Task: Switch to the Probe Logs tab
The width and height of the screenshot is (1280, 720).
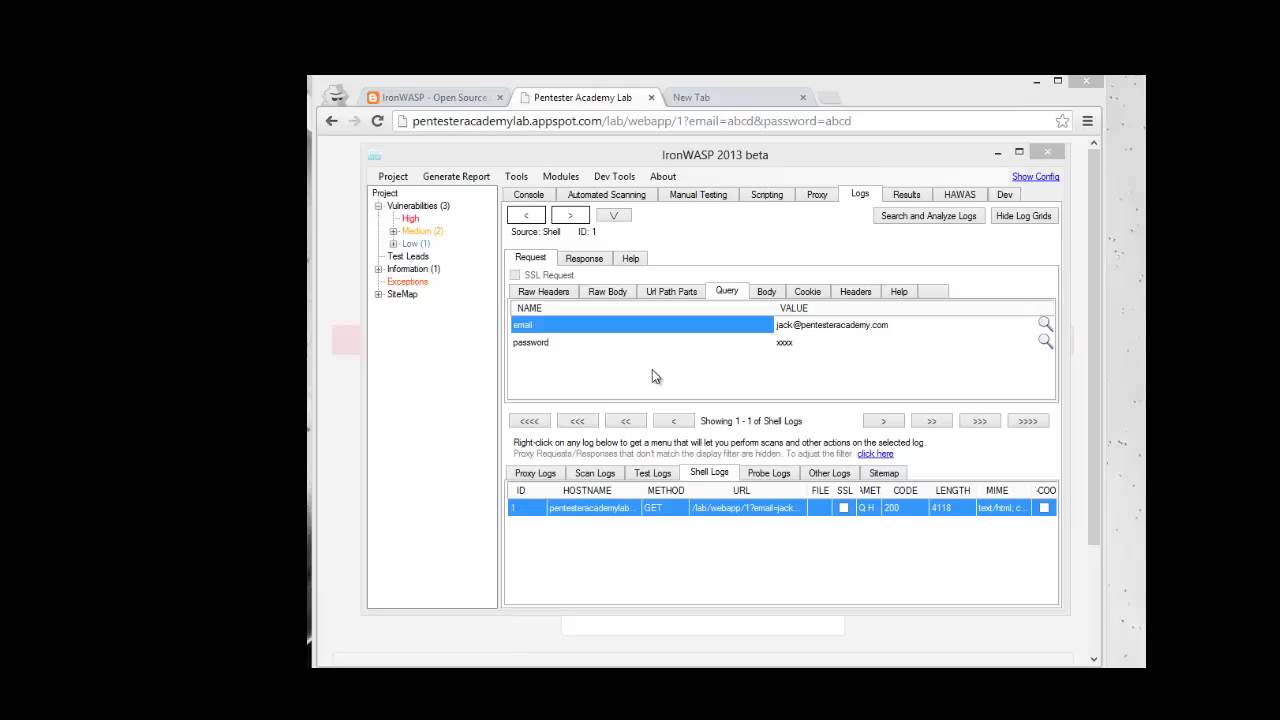Action: pyautogui.click(x=769, y=473)
